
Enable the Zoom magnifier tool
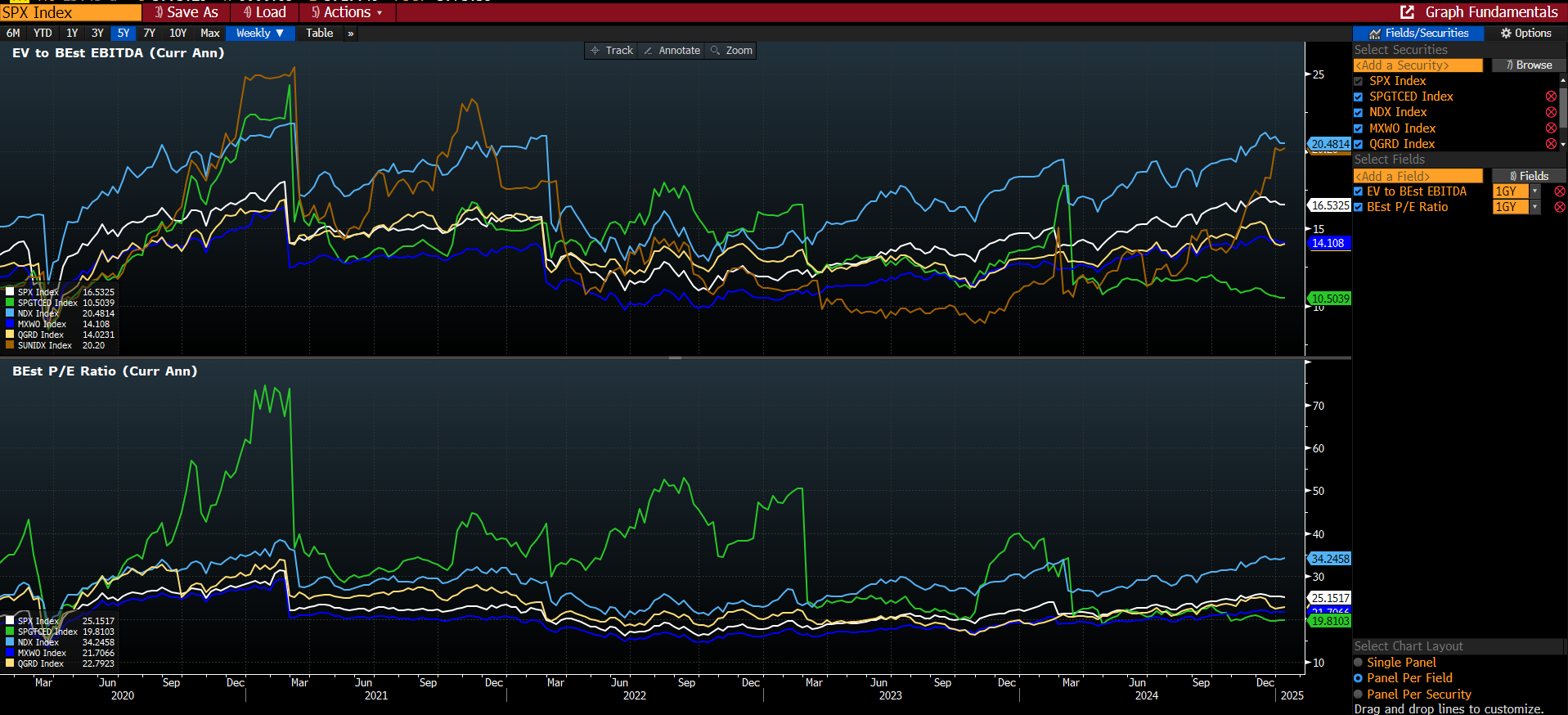(731, 51)
